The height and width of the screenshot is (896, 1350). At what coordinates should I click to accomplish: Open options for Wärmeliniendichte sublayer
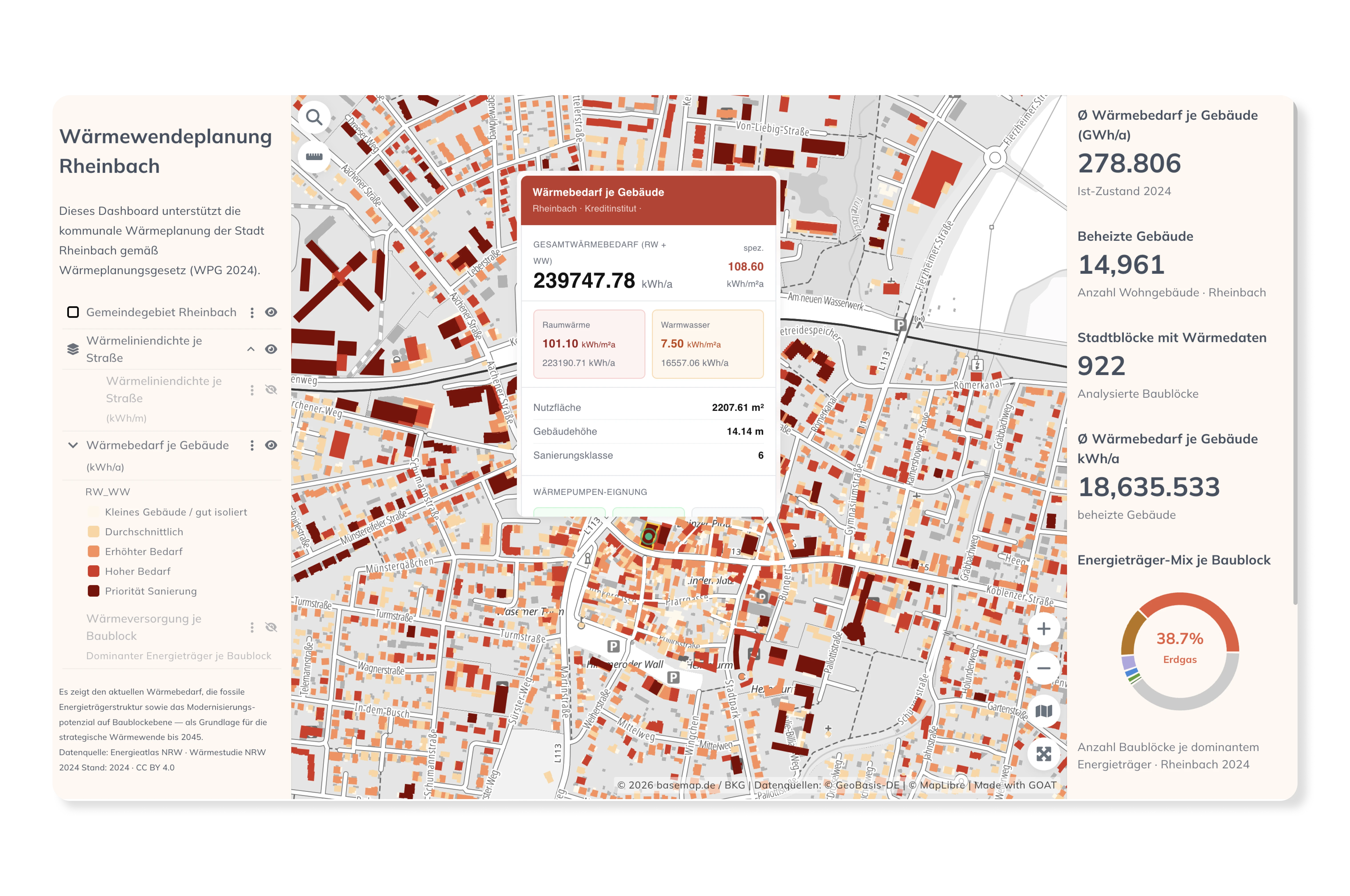[252, 390]
